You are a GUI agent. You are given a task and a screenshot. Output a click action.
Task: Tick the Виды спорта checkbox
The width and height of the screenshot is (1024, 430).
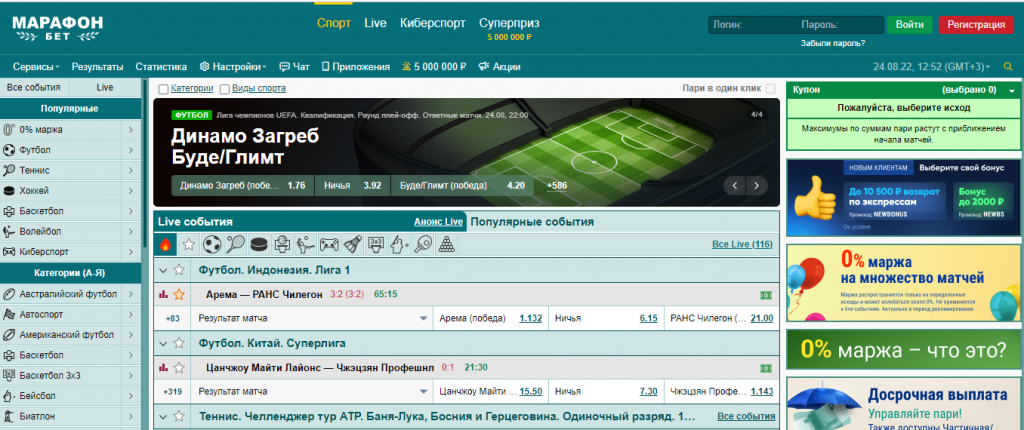pos(224,89)
